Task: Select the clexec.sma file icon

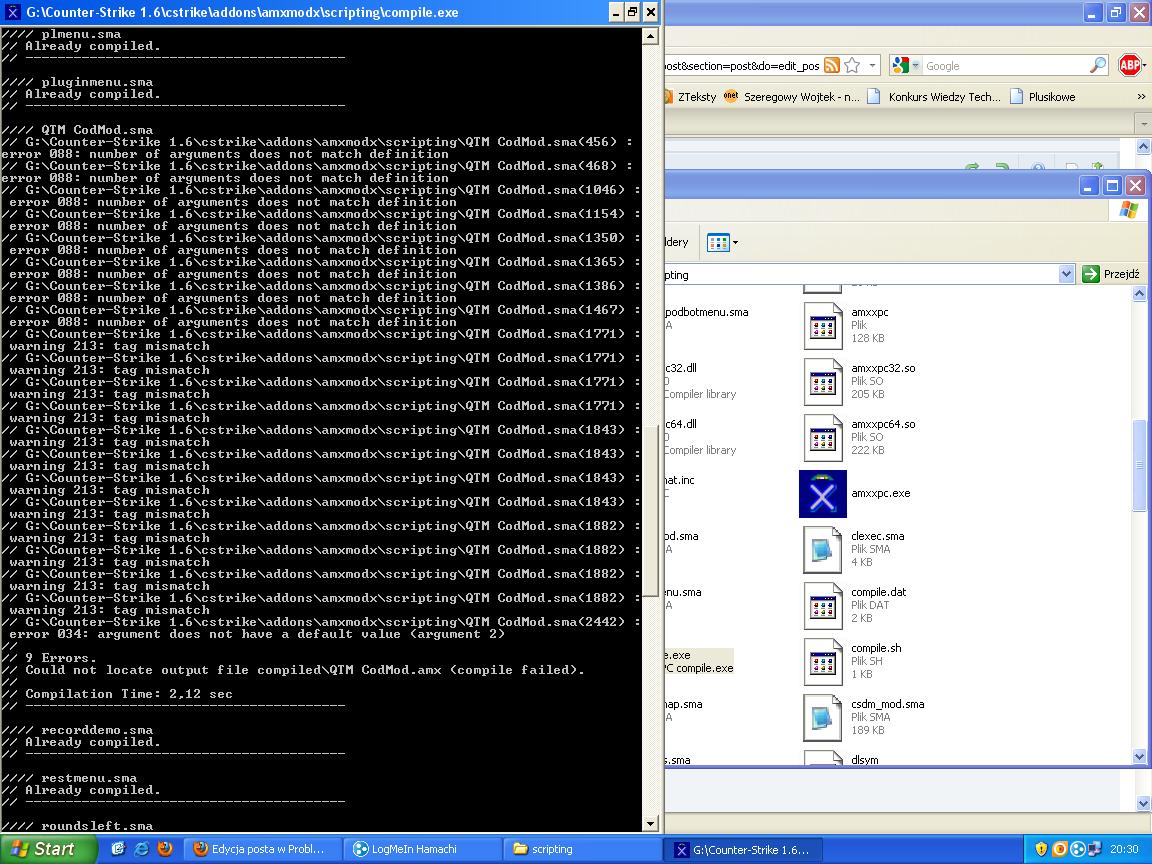Action: point(822,550)
